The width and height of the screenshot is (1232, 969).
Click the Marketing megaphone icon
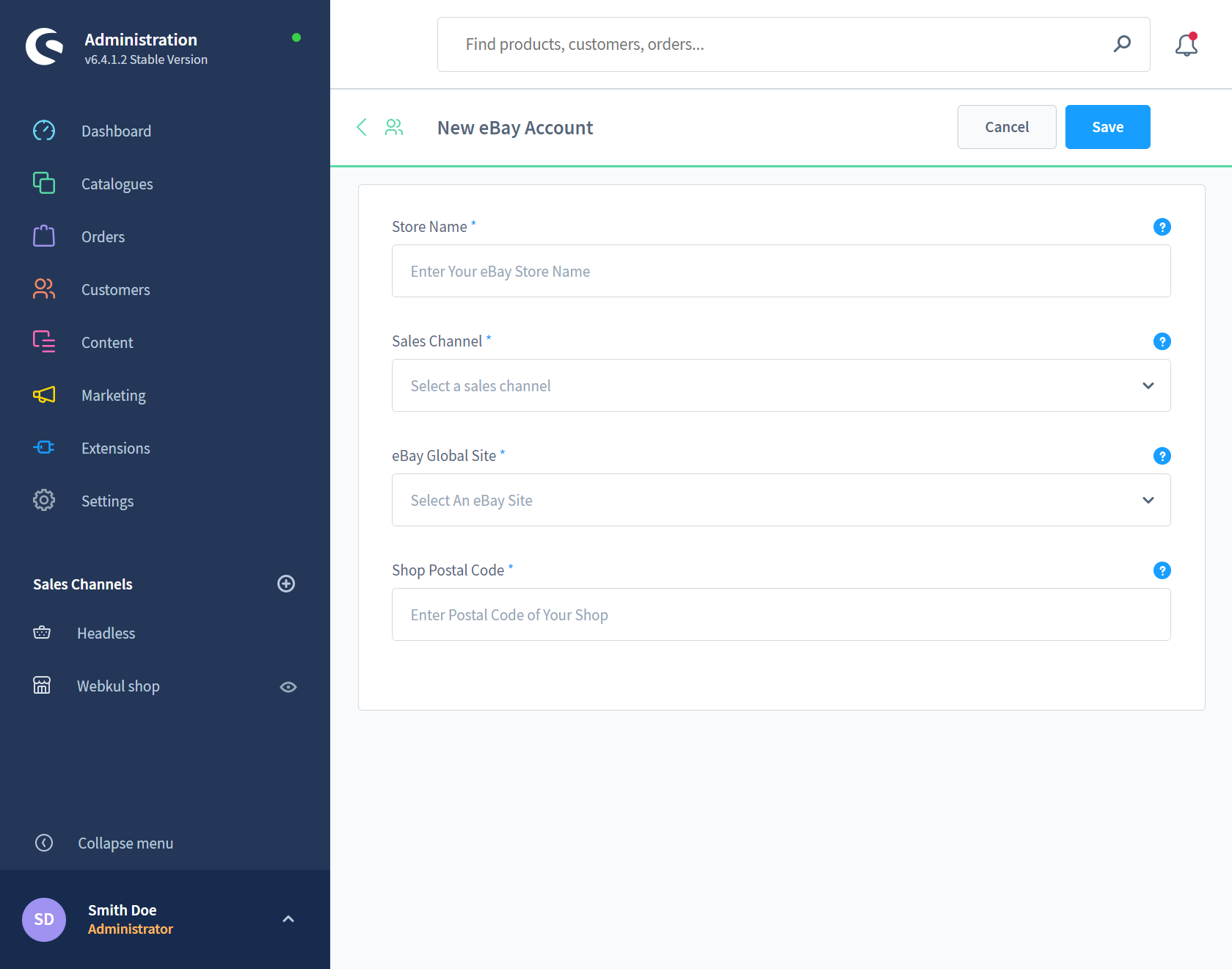click(x=44, y=395)
